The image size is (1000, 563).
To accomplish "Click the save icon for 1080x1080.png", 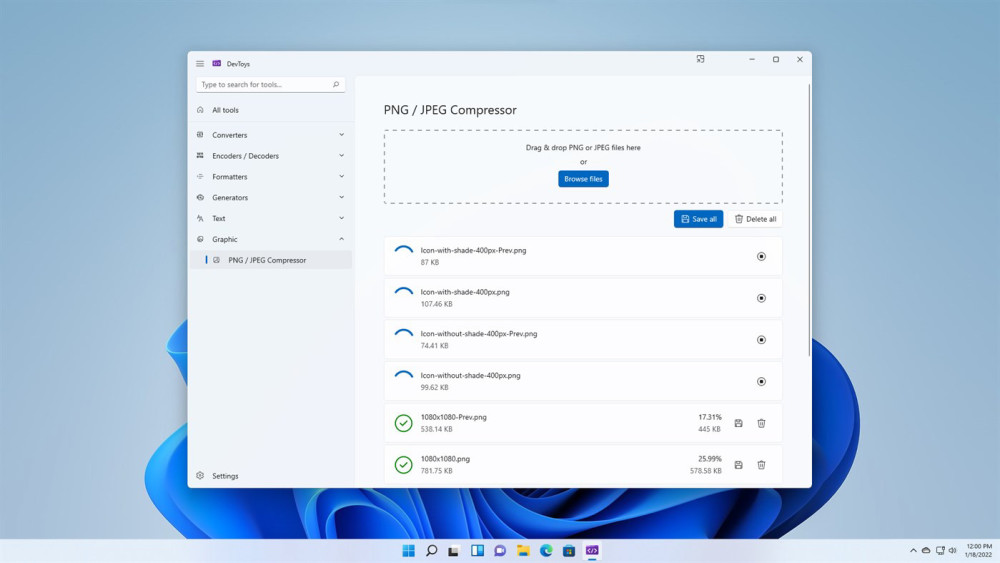I will pyautogui.click(x=738, y=465).
